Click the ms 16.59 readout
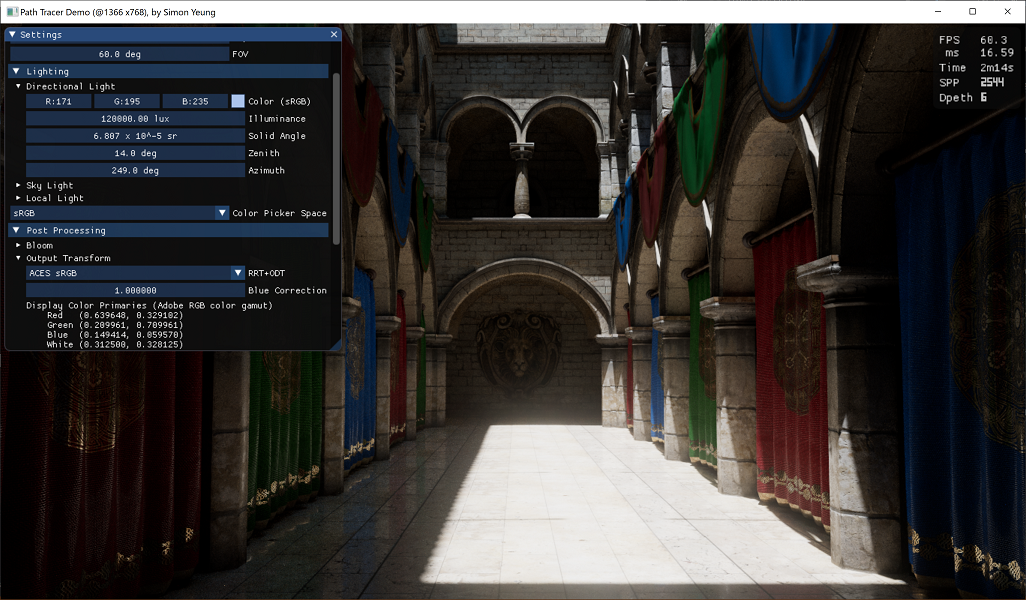 979,52
